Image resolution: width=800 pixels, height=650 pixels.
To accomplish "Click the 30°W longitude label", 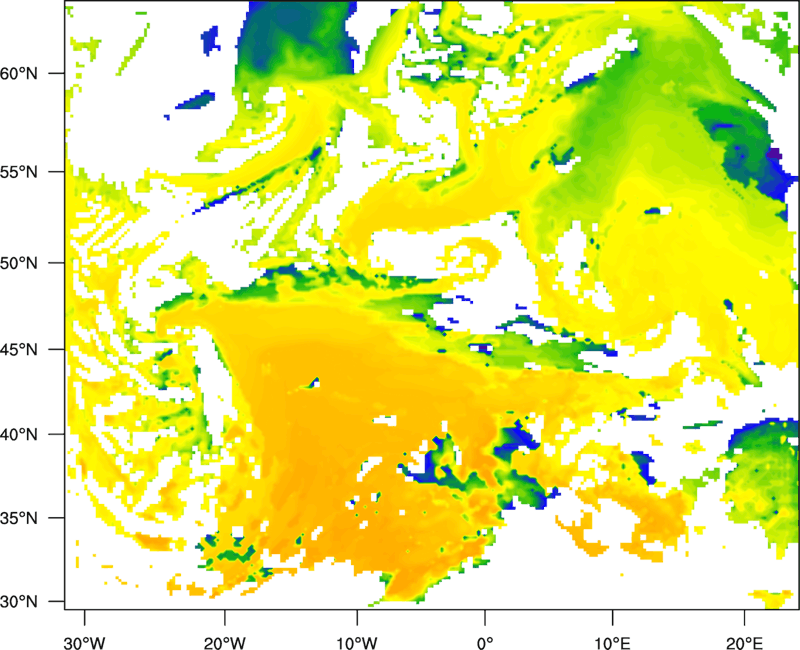I will [84, 643].
